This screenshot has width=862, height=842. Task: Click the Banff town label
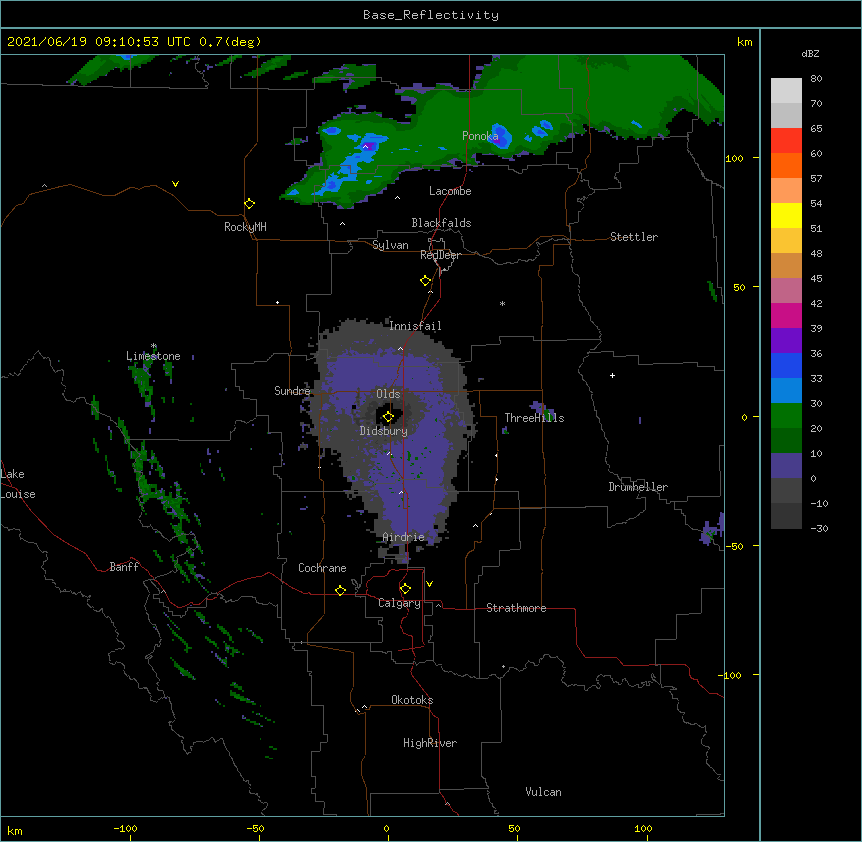pyautogui.click(x=124, y=567)
